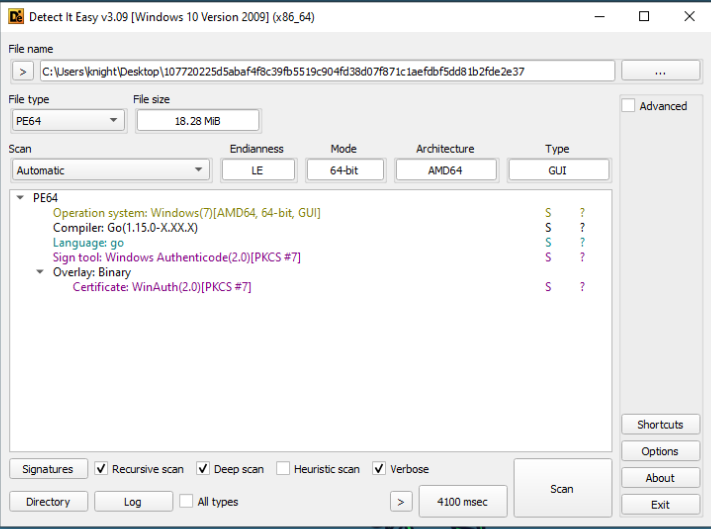Open the Signatures button
Viewport: 711px width, 529px height.
coord(48,469)
